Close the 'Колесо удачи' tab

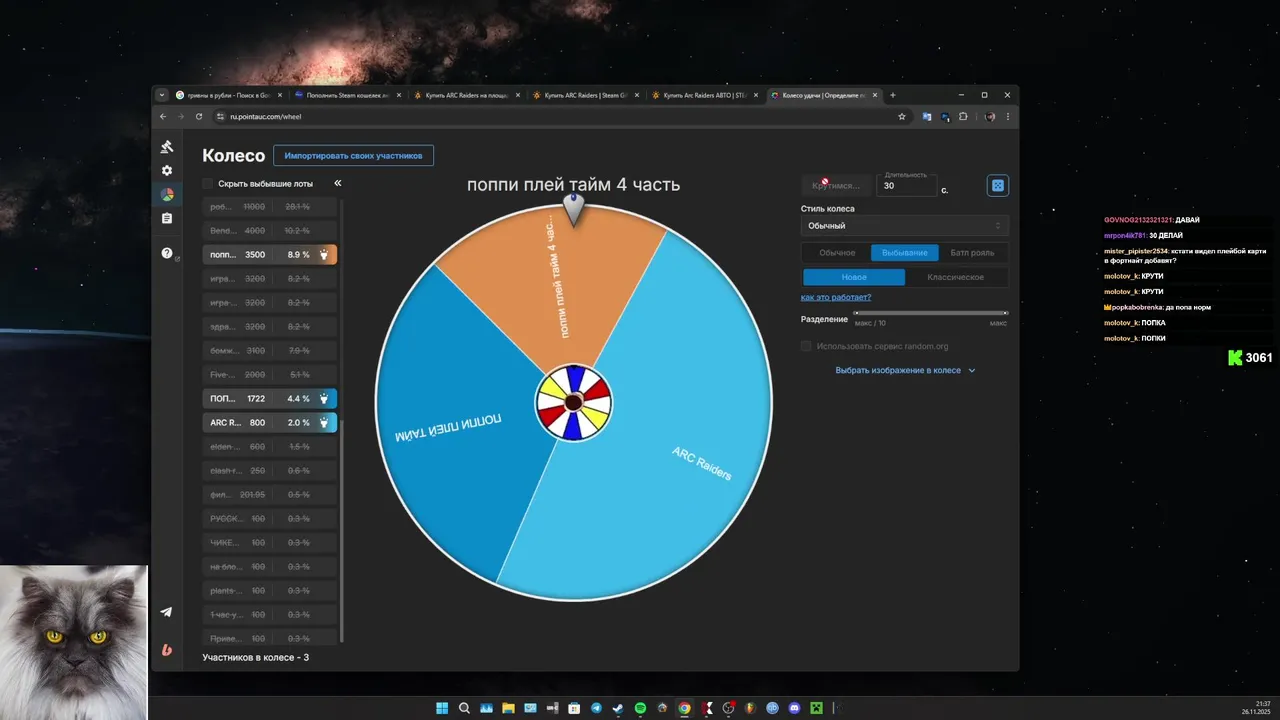876,95
